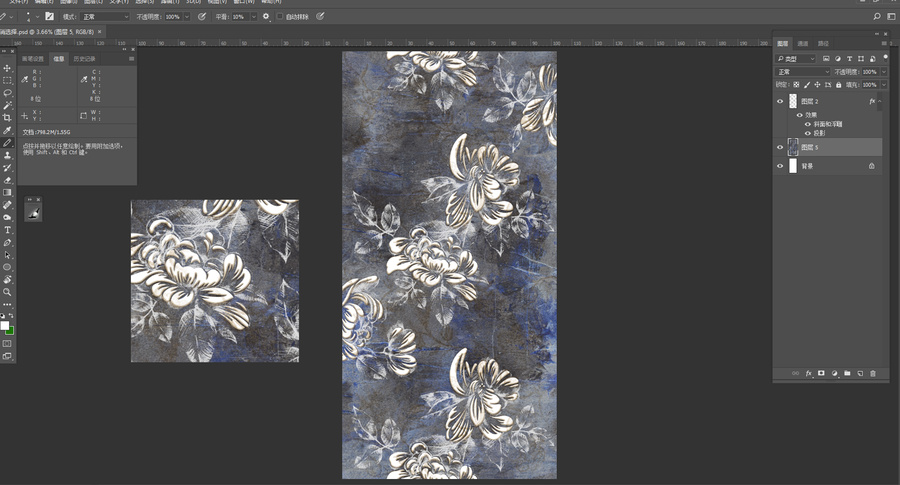This screenshot has height=485, width=900.
Task: Select the 信息 info tab
Action: pyautogui.click(x=59, y=59)
